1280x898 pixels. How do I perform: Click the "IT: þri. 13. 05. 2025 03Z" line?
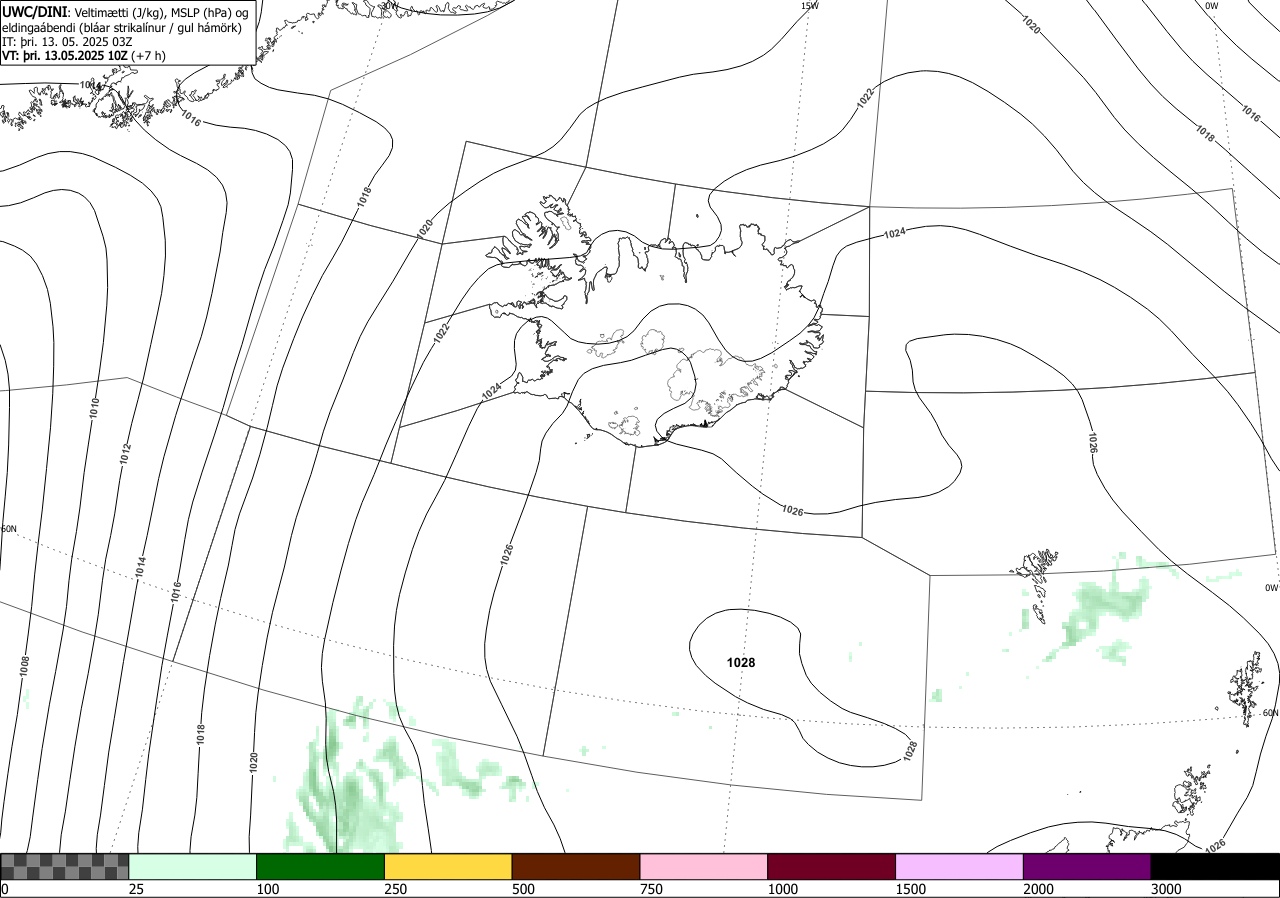(x=67, y=42)
